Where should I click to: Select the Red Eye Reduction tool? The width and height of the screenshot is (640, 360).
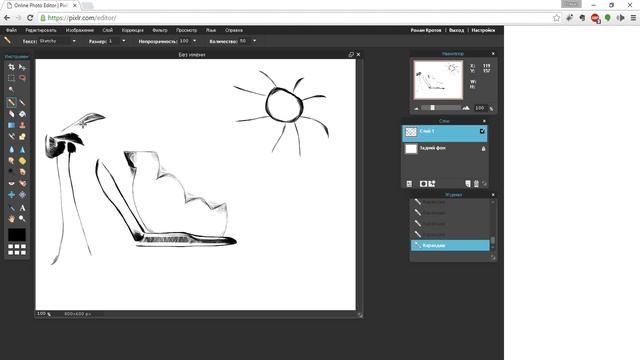point(11,183)
